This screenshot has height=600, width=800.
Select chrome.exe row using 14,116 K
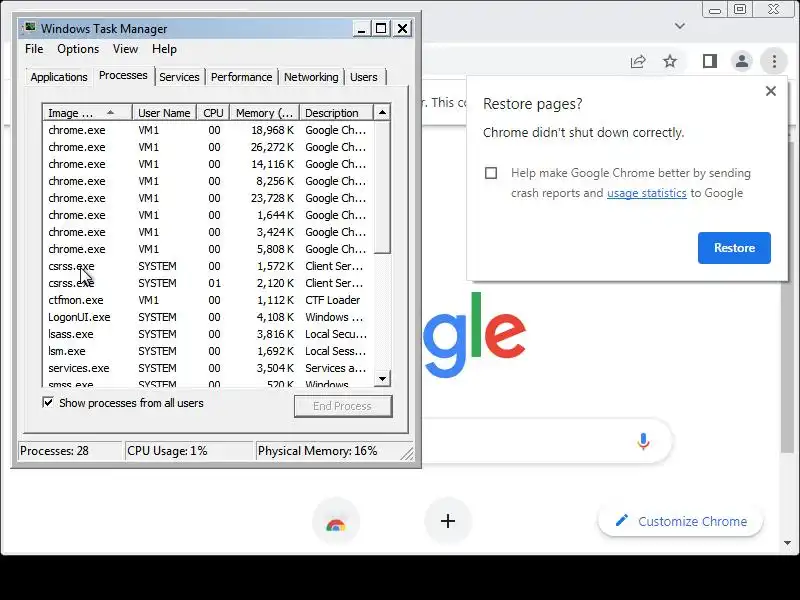208,164
